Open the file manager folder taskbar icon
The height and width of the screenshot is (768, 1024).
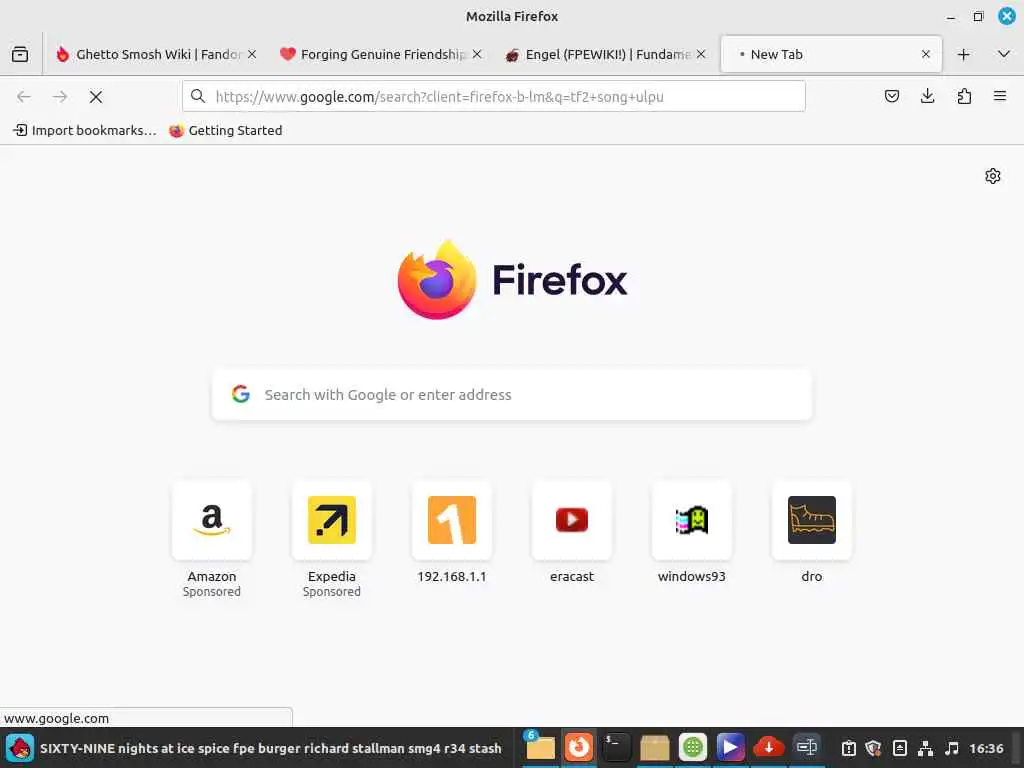coord(540,748)
